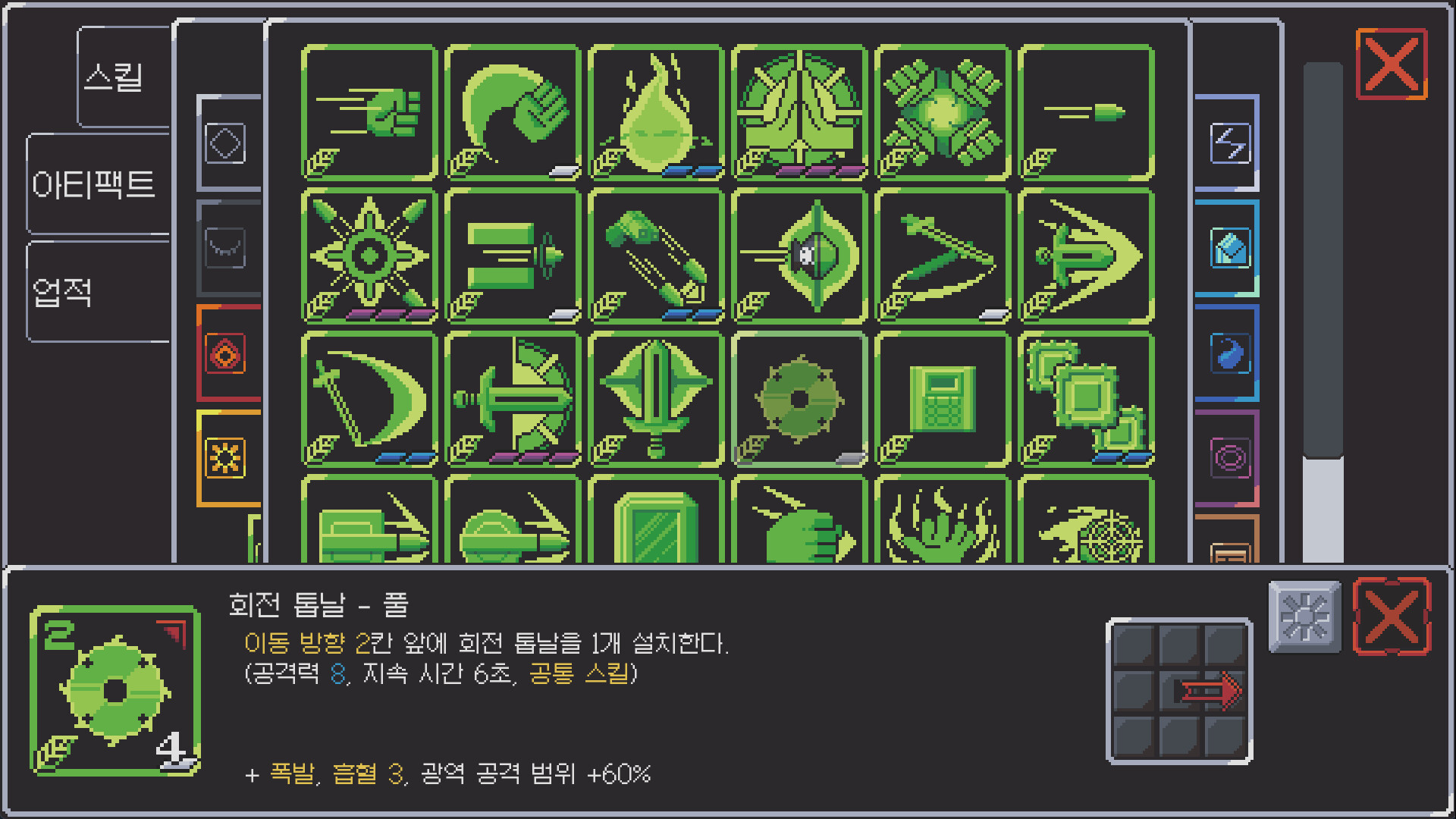Filter by yellow sun element category
The width and height of the screenshot is (1456, 819).
[227, 458]
